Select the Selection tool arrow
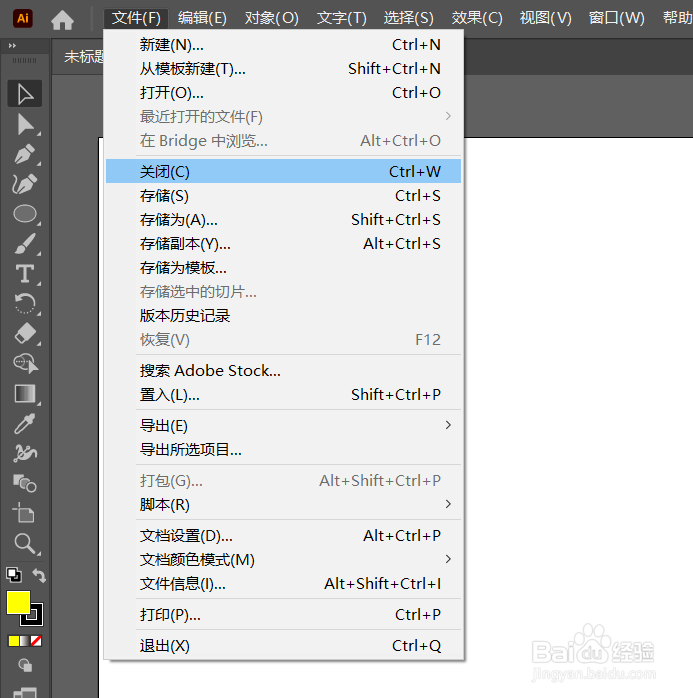The width and height of the screenshot is (693, 698). point(25,93)
